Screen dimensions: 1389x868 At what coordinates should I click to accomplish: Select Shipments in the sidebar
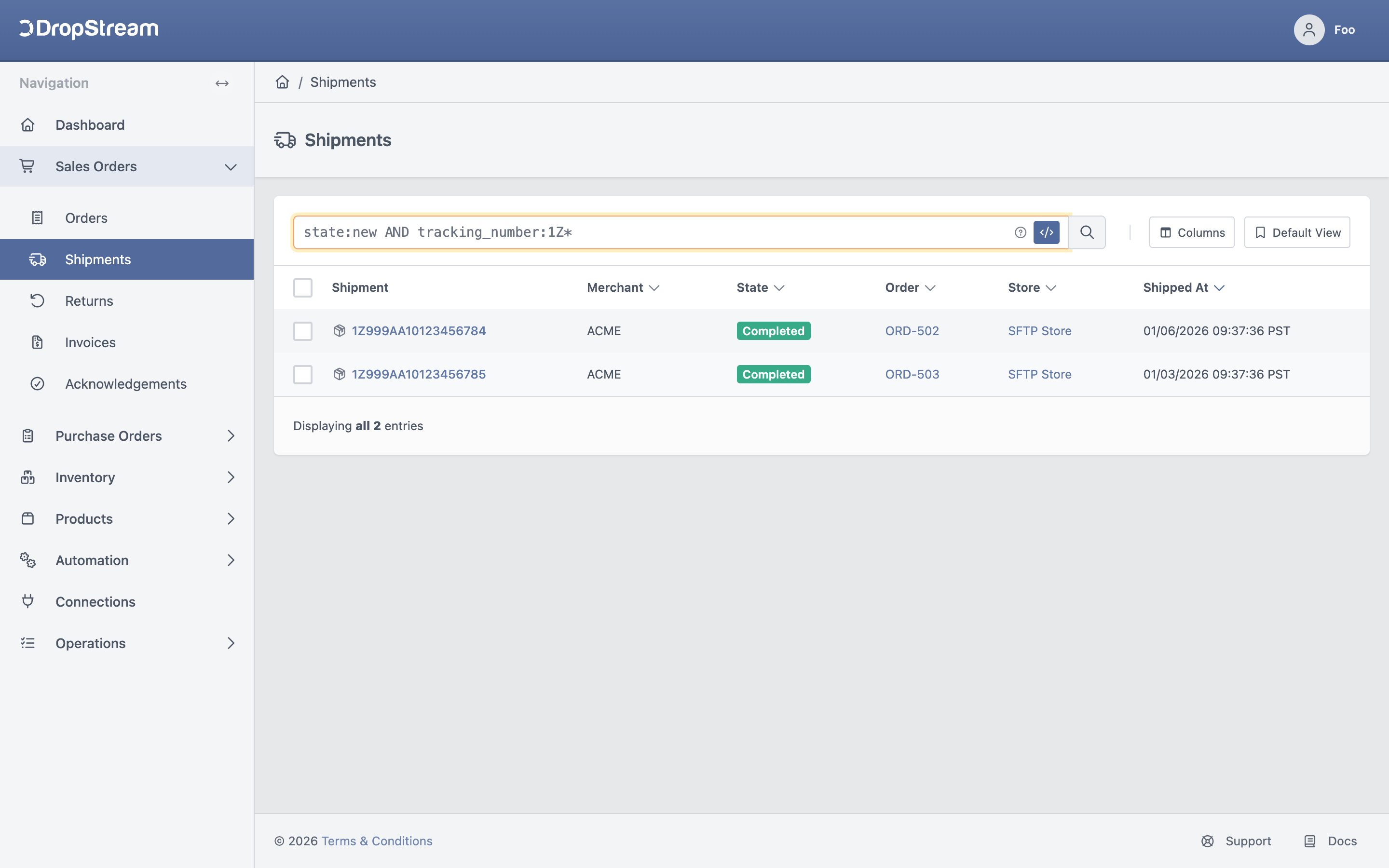pos(127,259)
